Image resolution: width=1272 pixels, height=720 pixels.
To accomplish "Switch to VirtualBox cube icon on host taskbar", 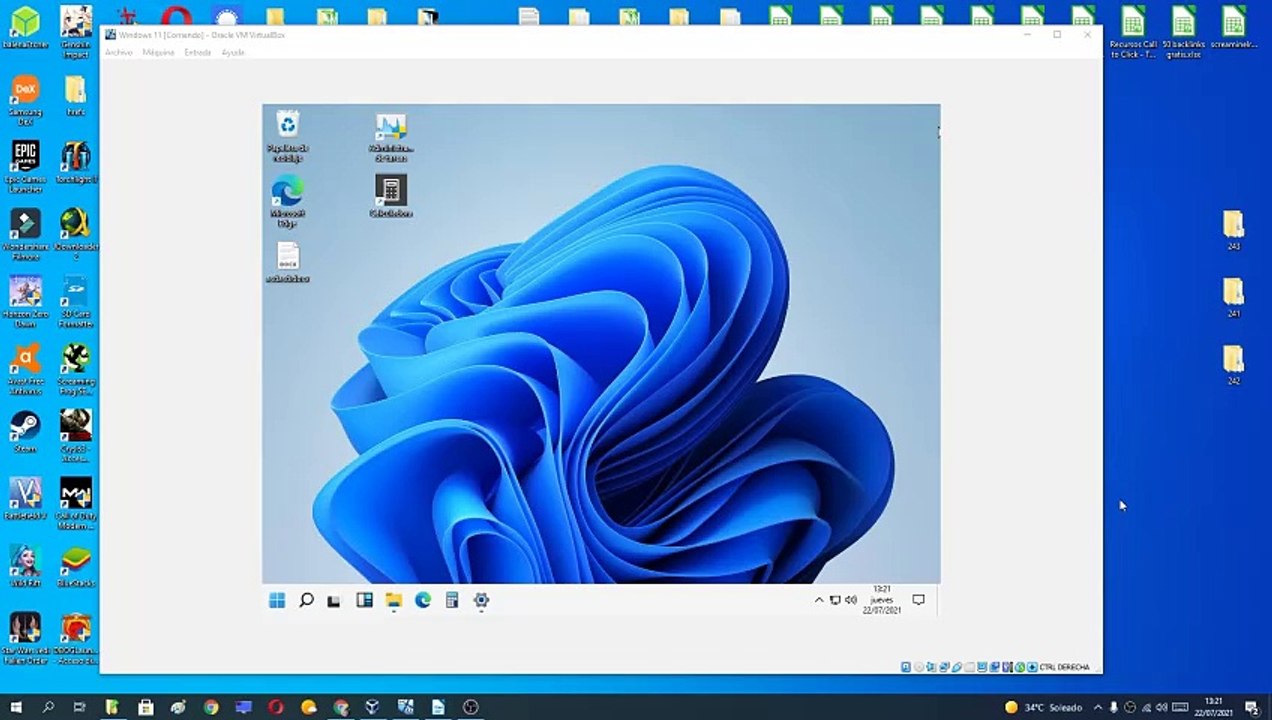I will (x=372, y=707).
